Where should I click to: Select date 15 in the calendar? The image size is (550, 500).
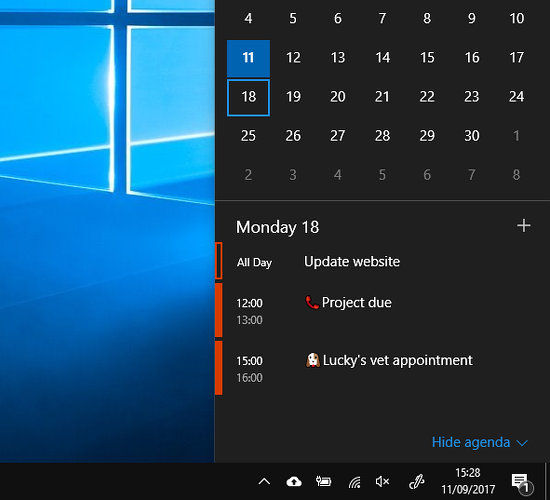427,58
